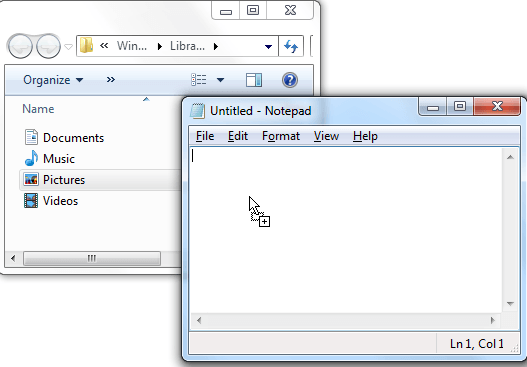Select the Videos library
The image size is (527, 367).
[x=60, y=201]
